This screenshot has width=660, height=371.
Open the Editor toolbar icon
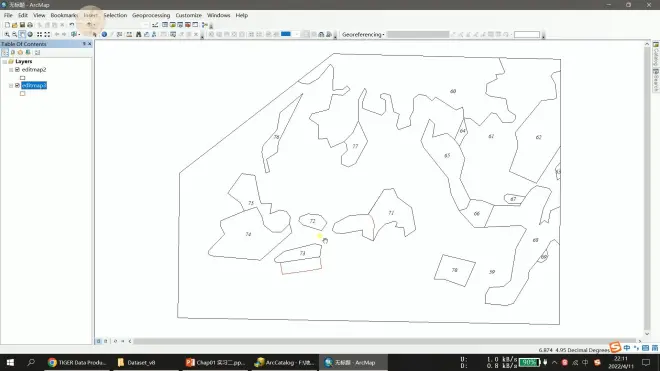coord(155,25)
